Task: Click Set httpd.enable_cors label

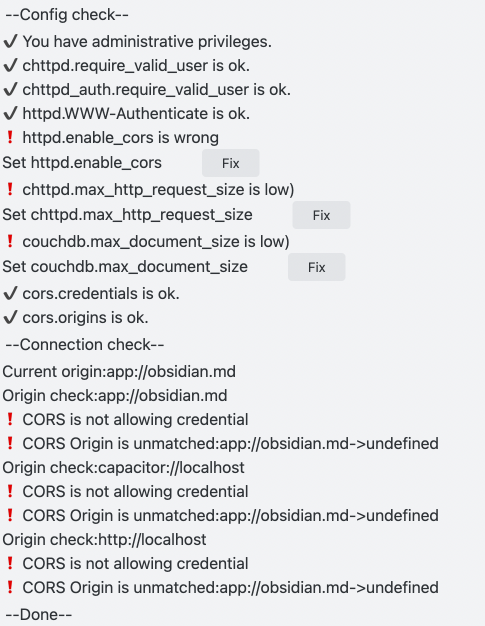Action: click(82, 163)
